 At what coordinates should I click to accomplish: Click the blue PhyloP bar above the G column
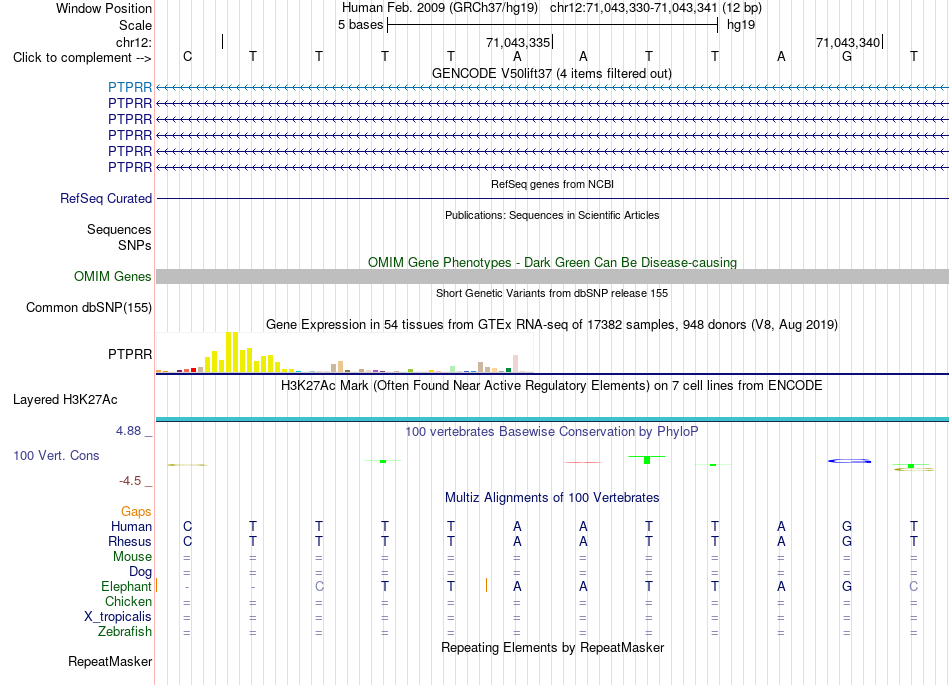(x=849, y=462)
